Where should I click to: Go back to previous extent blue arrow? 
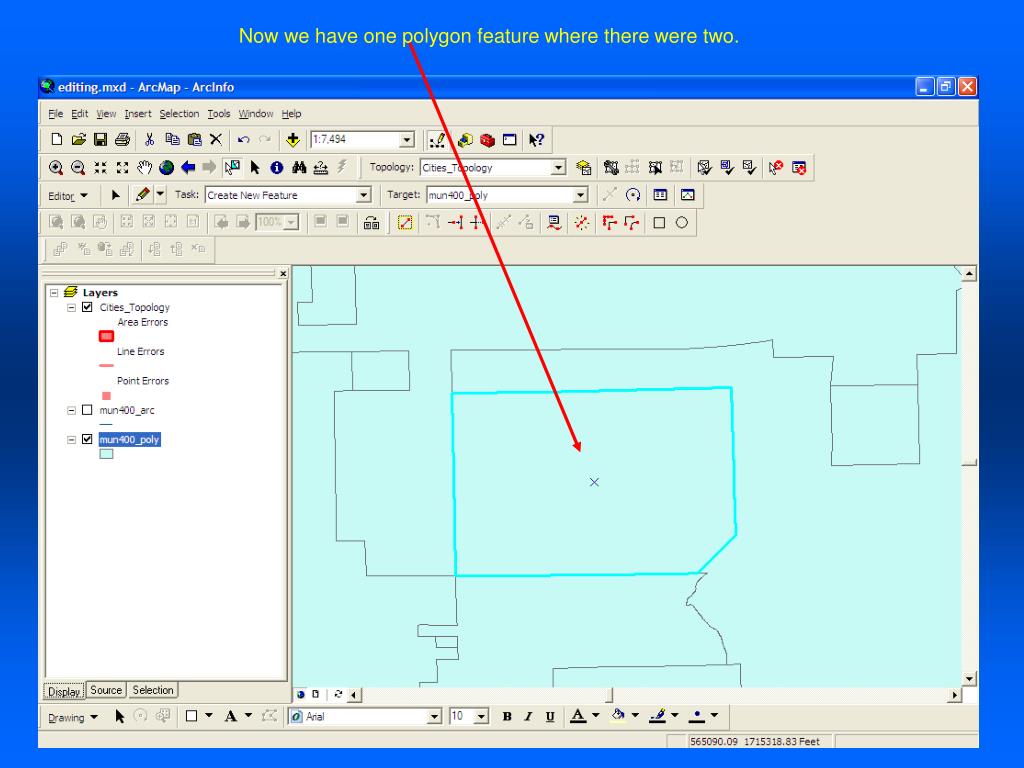(188, 168)
